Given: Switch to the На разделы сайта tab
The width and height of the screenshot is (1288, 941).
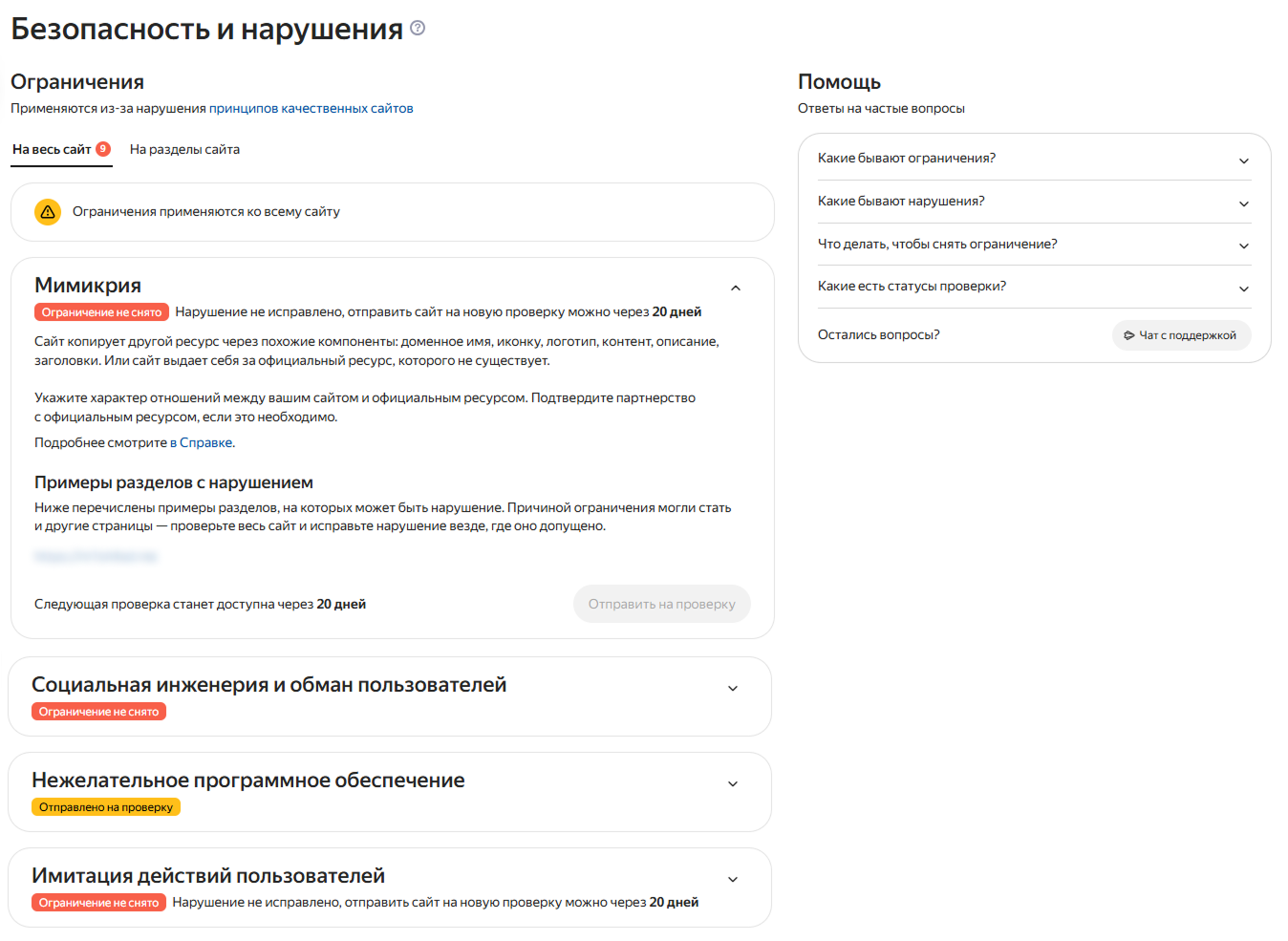Looking at the screenshot, I should point(184,149).
